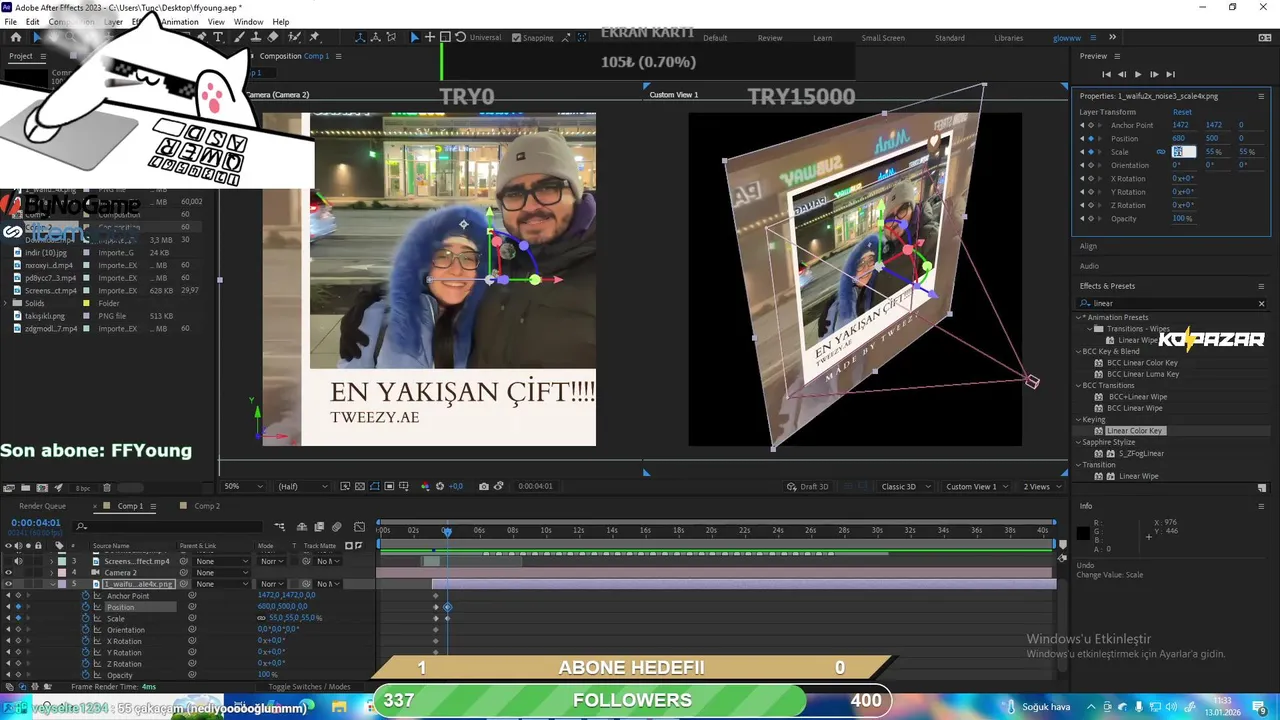This screenshot has height=720, width=1280.
Task: Collapse the Keying effects category
Action: coord(1080,420)
